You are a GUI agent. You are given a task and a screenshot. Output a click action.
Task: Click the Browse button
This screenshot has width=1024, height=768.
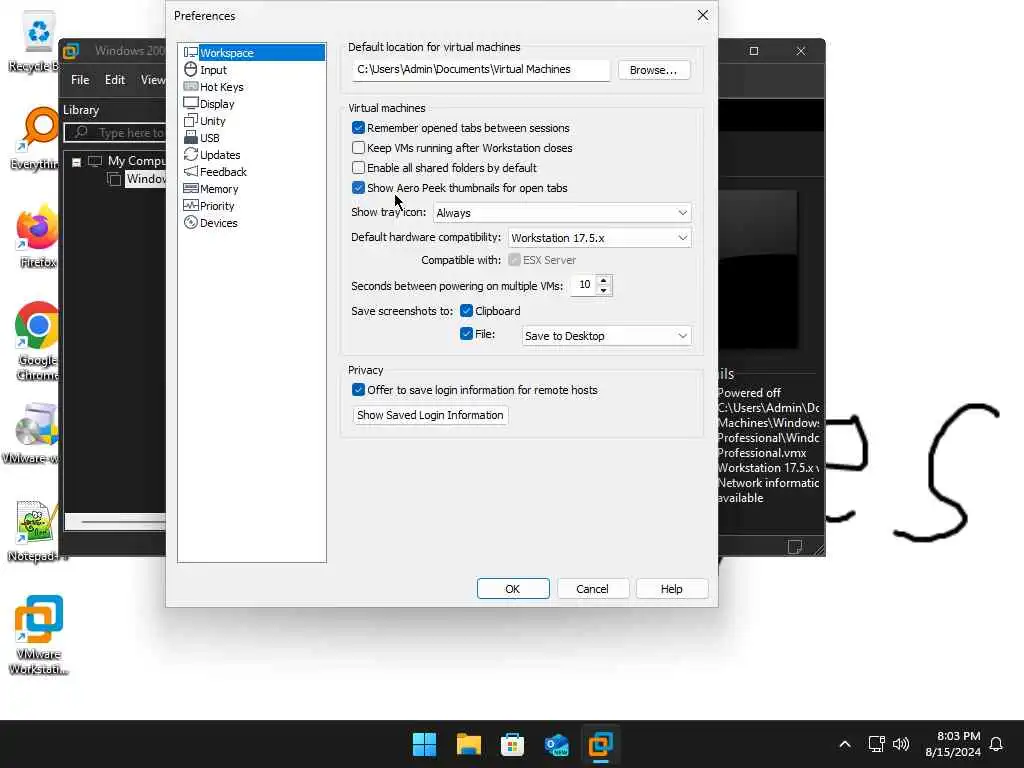[x=654, y=70]
